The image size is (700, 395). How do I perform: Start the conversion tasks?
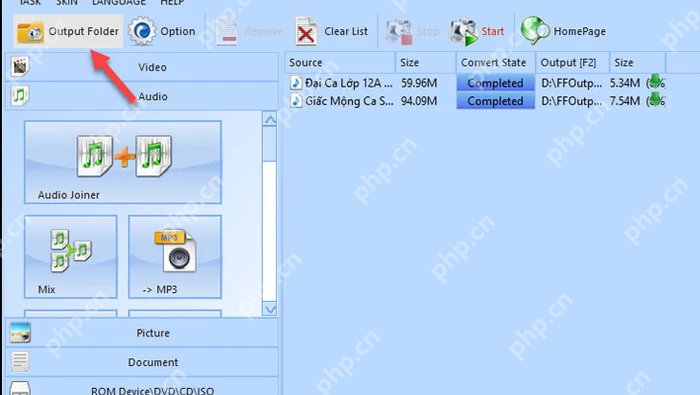click(477, 31)
